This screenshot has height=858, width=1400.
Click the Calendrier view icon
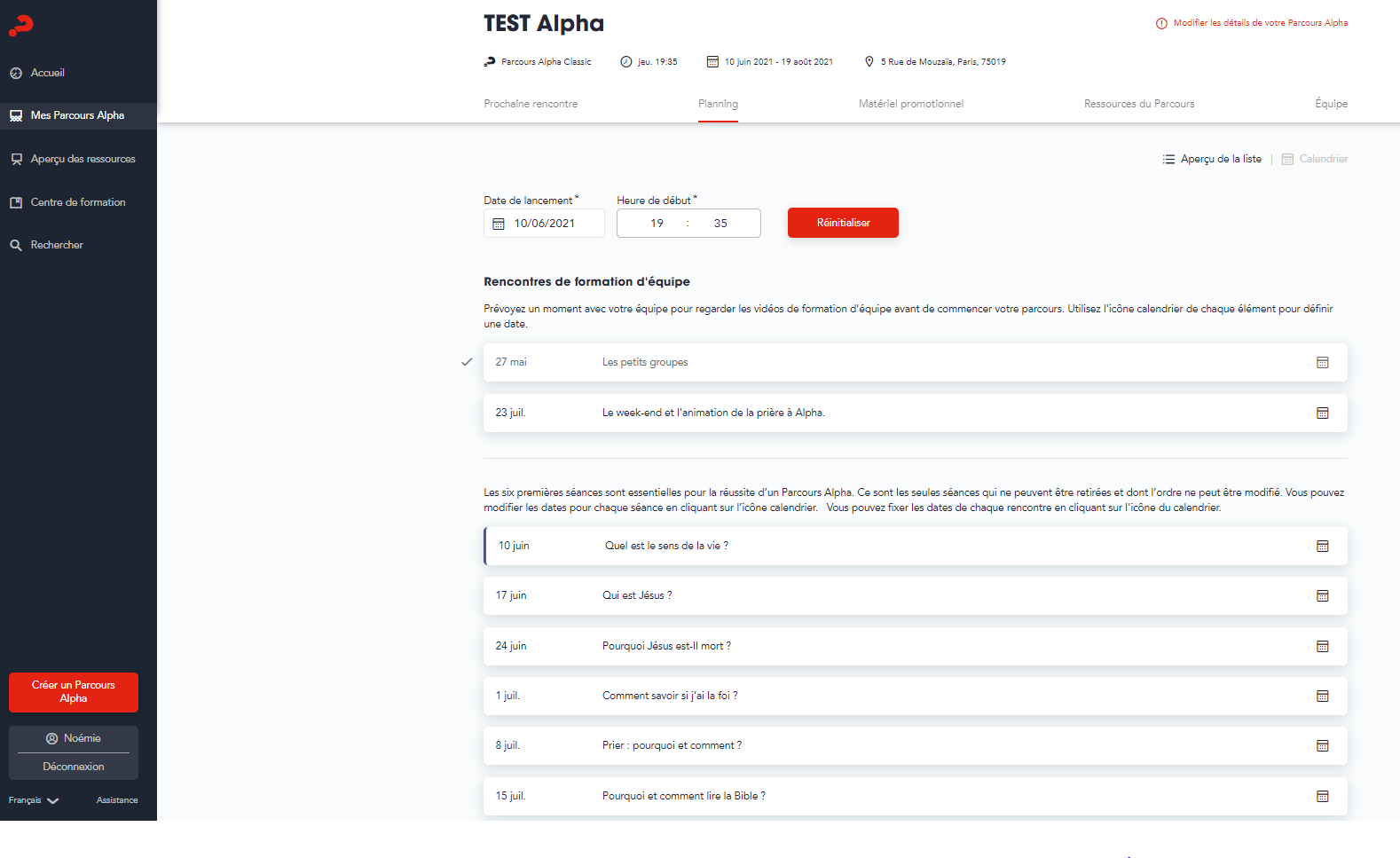click(x=1287, y=159)
